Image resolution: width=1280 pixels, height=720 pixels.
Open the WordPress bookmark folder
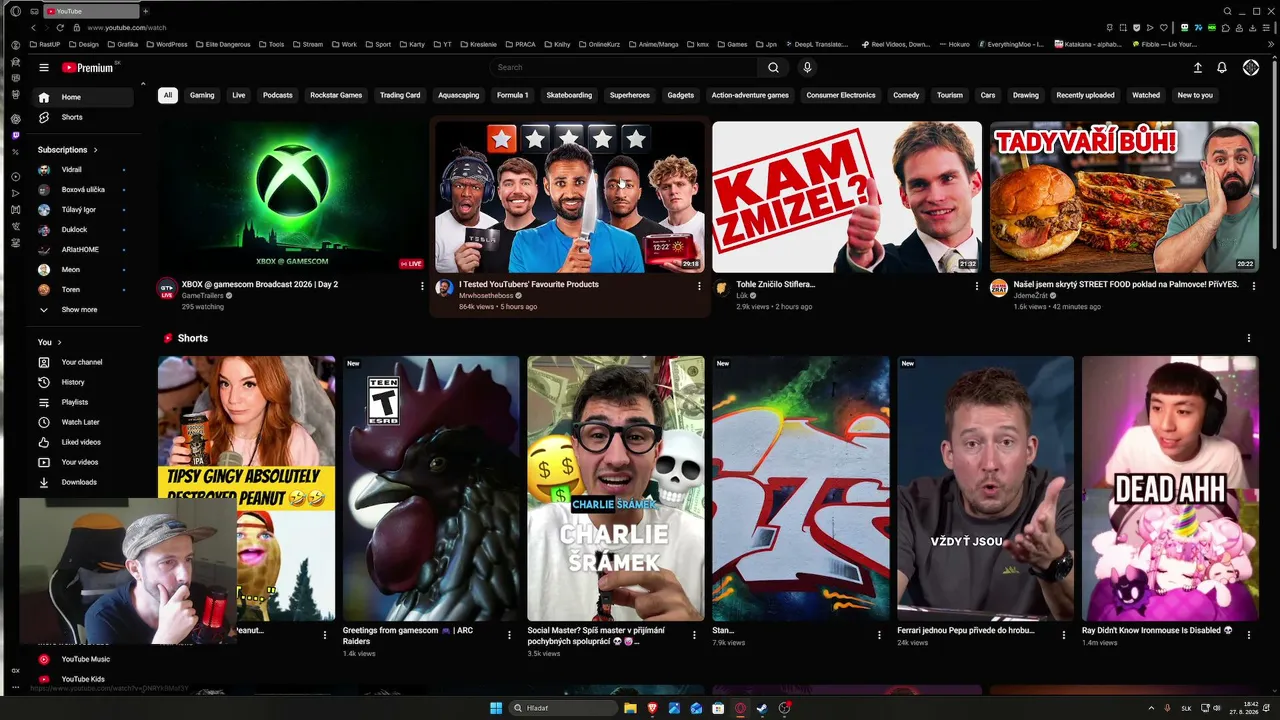coord(166,44)
